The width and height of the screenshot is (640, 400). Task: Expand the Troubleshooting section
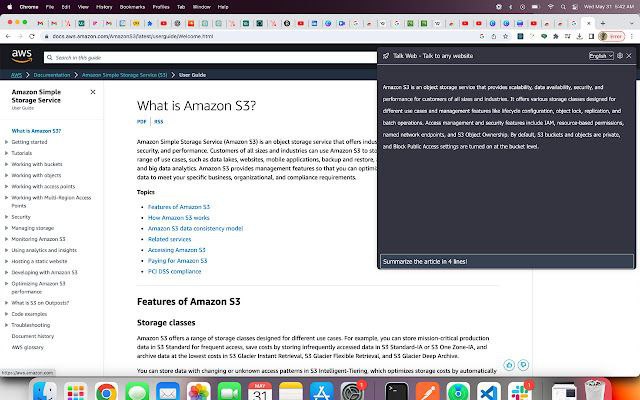pos(7,325)
